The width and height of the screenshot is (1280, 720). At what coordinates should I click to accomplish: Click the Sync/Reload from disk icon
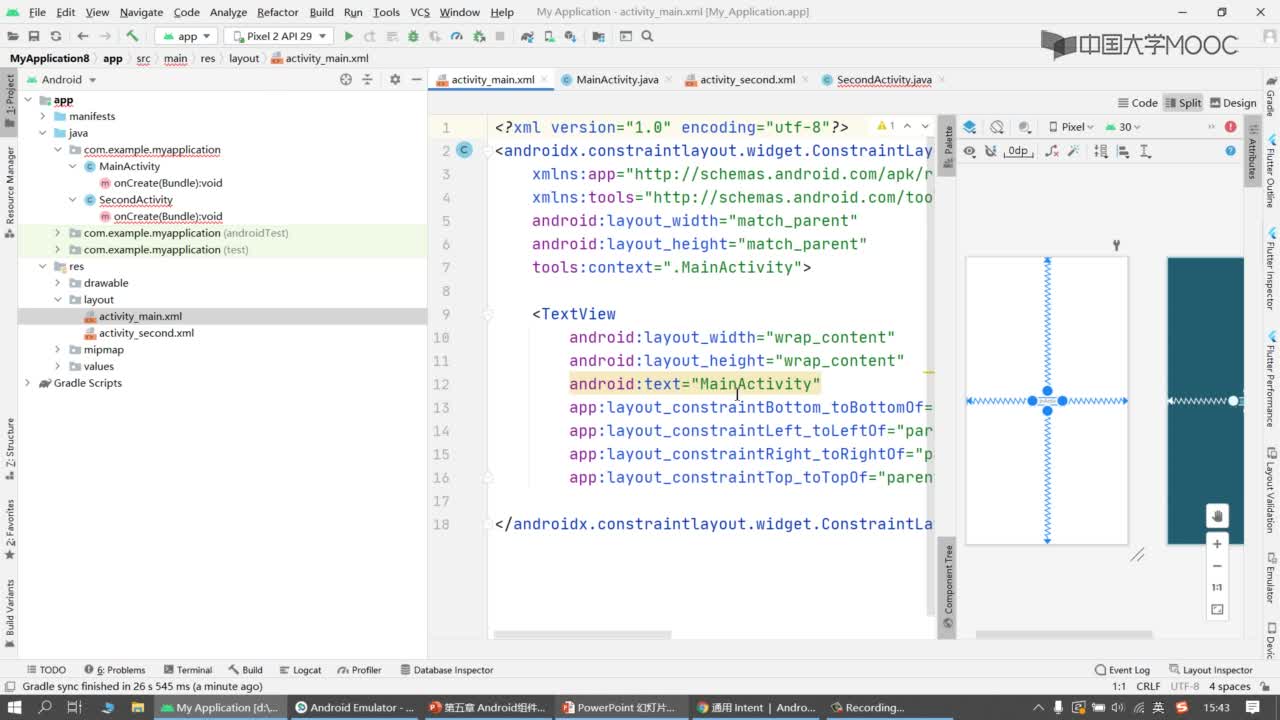pos(56,36)
